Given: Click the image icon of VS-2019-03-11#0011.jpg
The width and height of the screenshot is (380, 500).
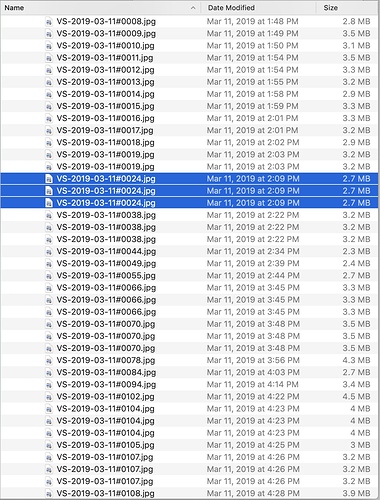Looking at the screenshot, I should (x=49, y=58).
